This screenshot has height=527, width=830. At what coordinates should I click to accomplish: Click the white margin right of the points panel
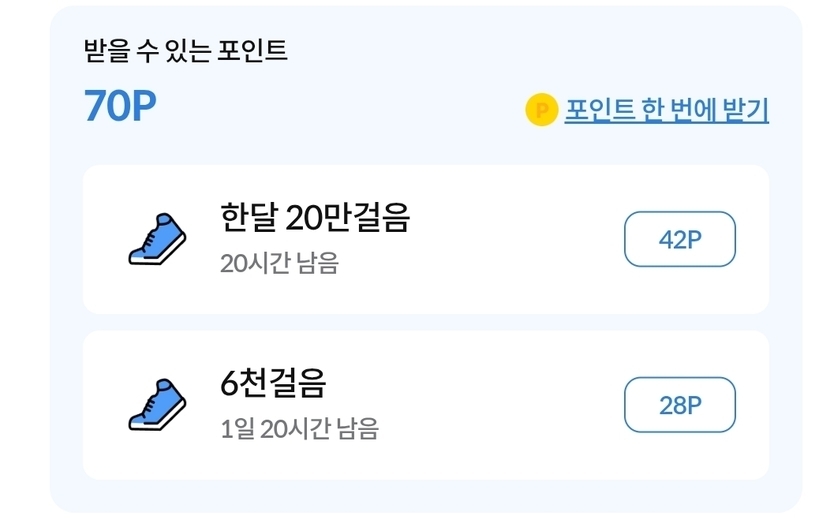816,260
